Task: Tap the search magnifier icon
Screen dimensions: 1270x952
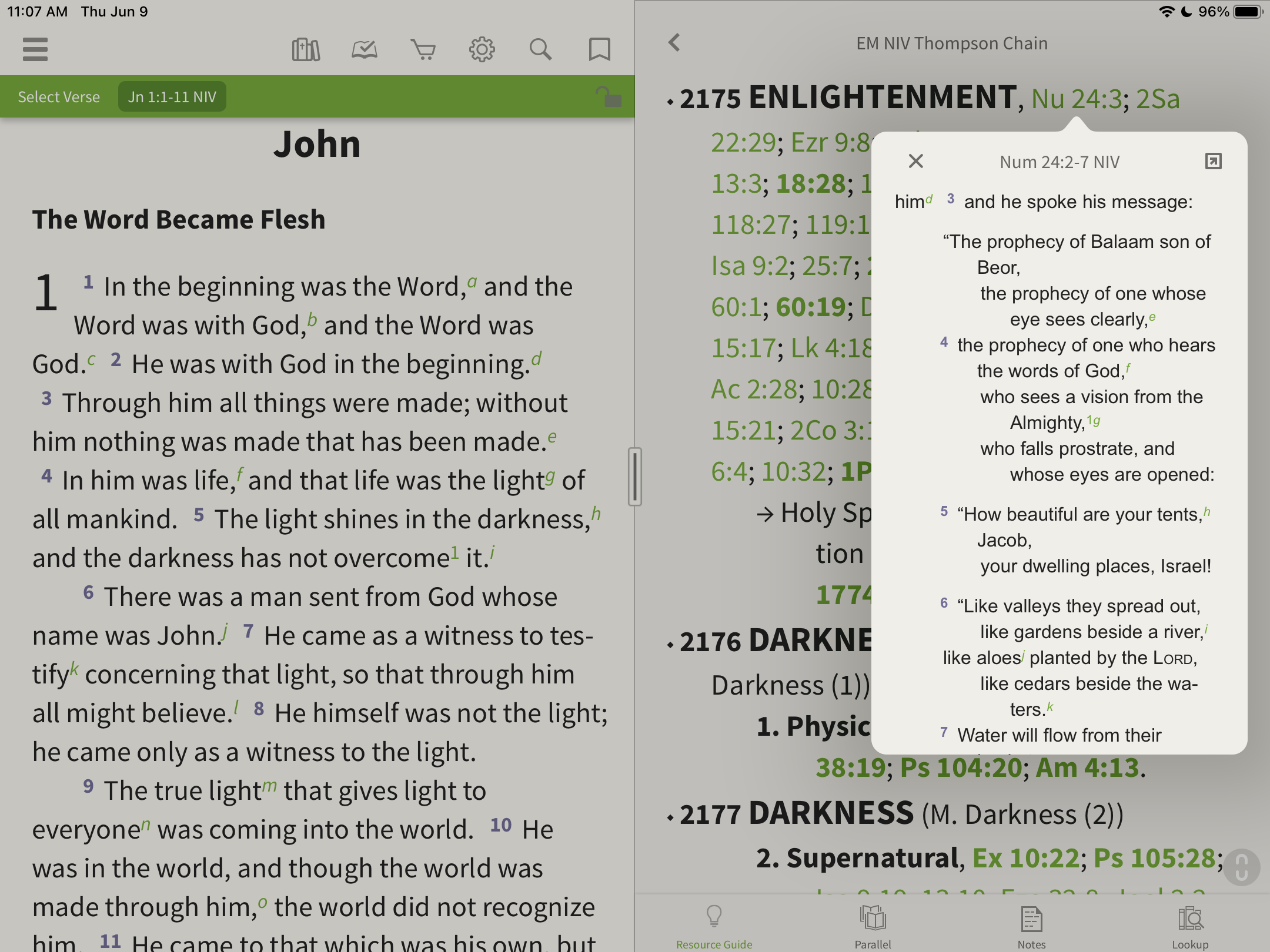Action: click(540, 49)
